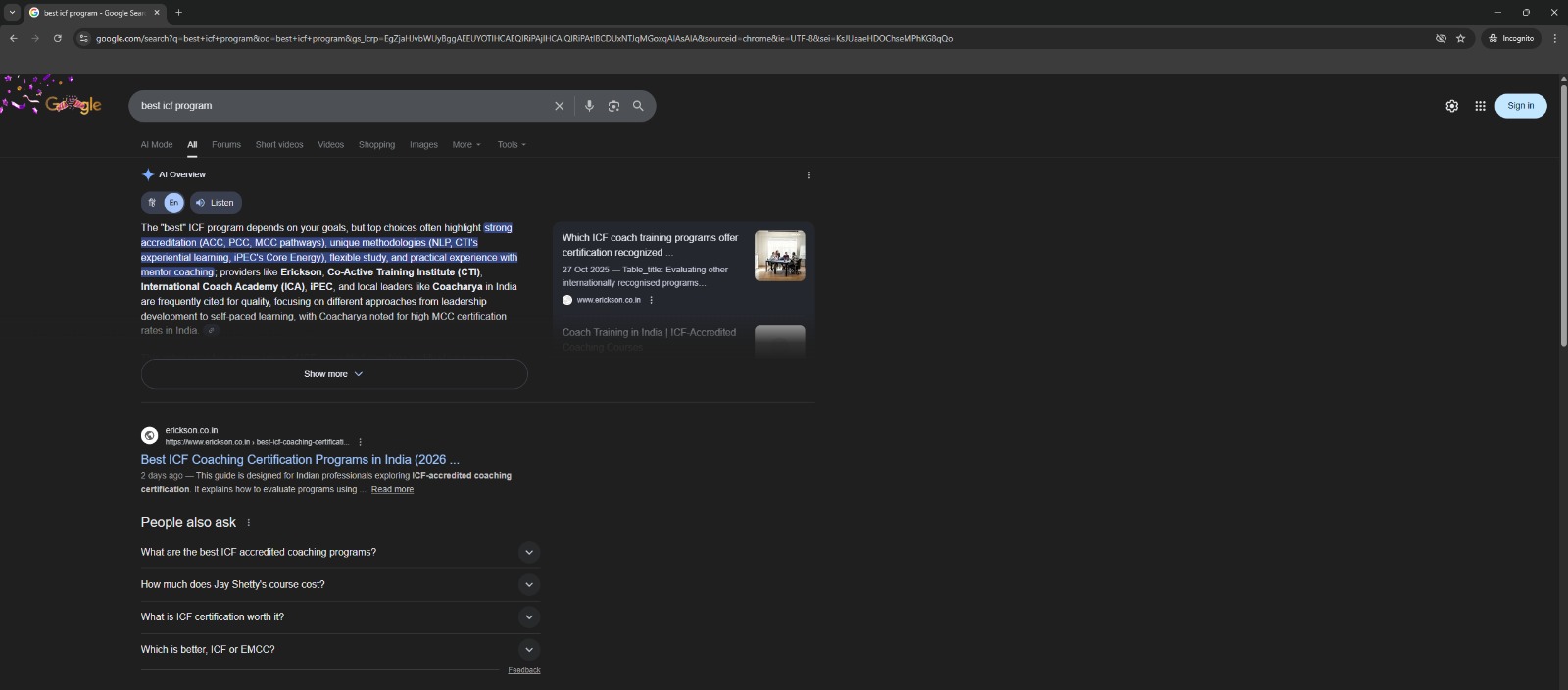The width and height of the screenshot is (1568, 690).
Task: Expand the More search filters dropdown
Action: pyautogui.click(x=466, y=145)
